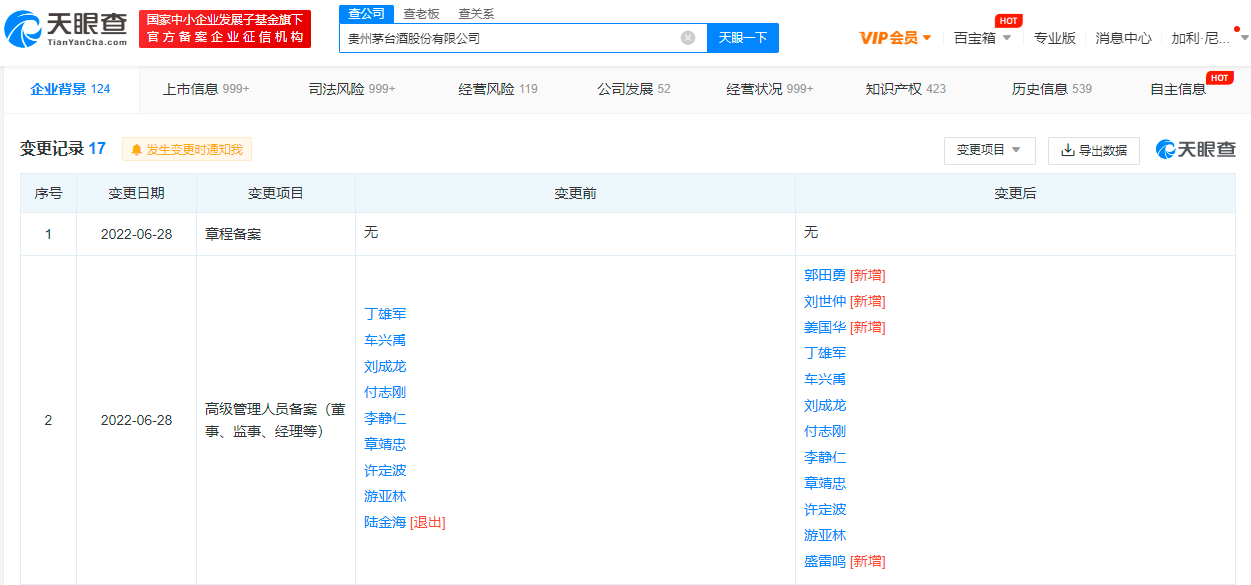Select the 高级管理人员备案 cell in row 2
This screenshot has height=585, width=1251.
pos(276,420)
